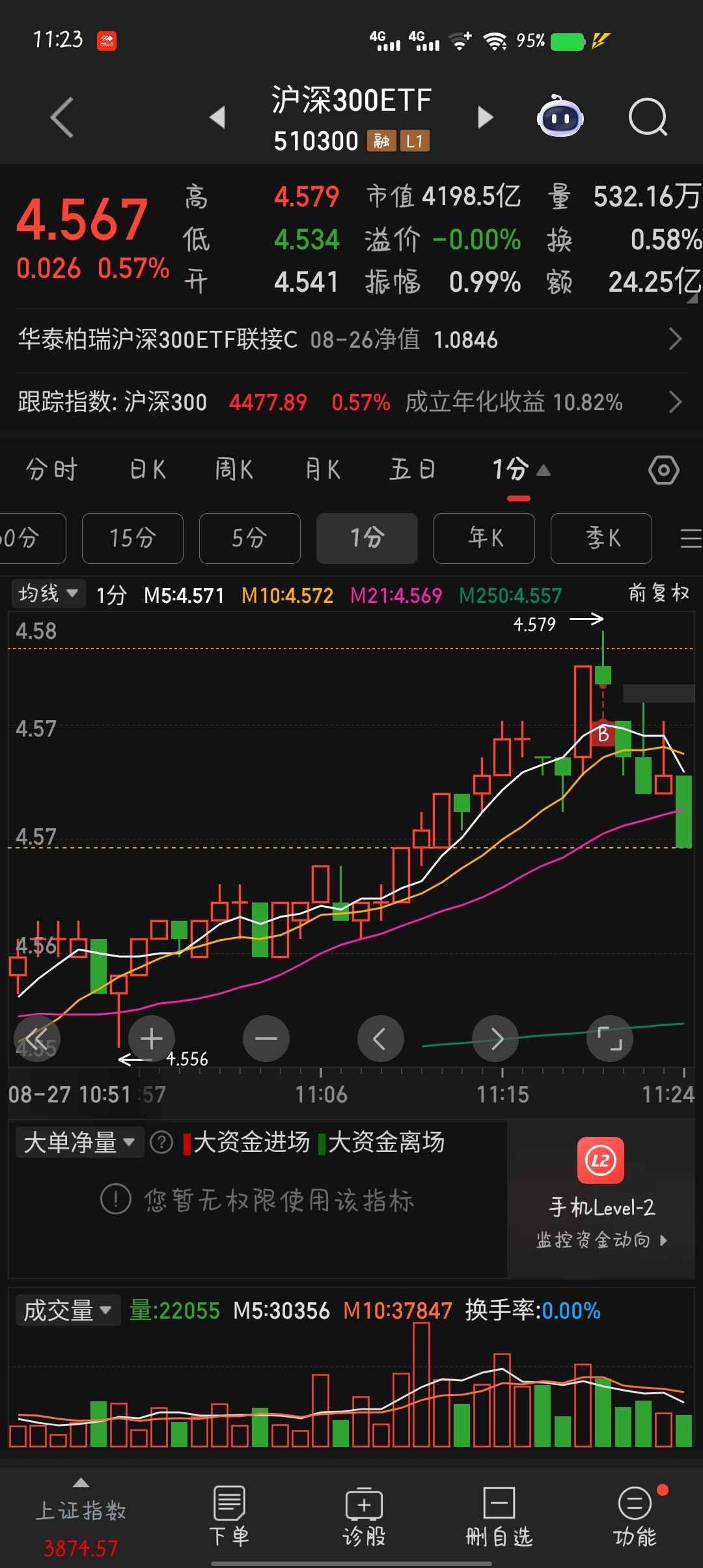
Task: Select the 15分 period button
Action: pyautogui.click(x=133, y=539)
